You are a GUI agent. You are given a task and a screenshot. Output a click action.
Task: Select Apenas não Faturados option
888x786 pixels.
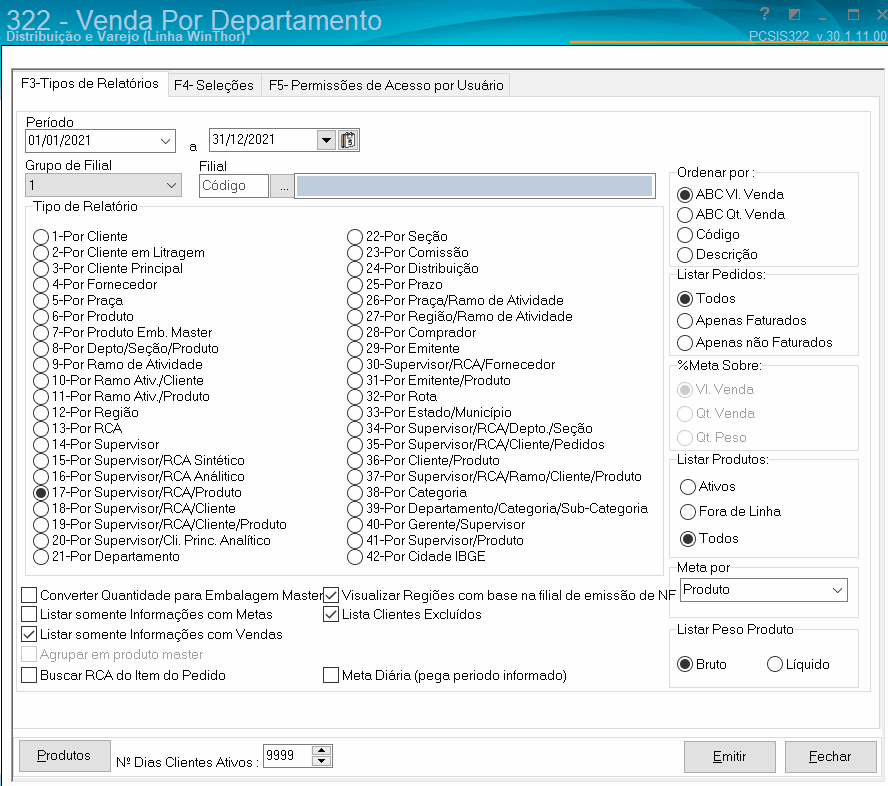(x=754, y=343)
